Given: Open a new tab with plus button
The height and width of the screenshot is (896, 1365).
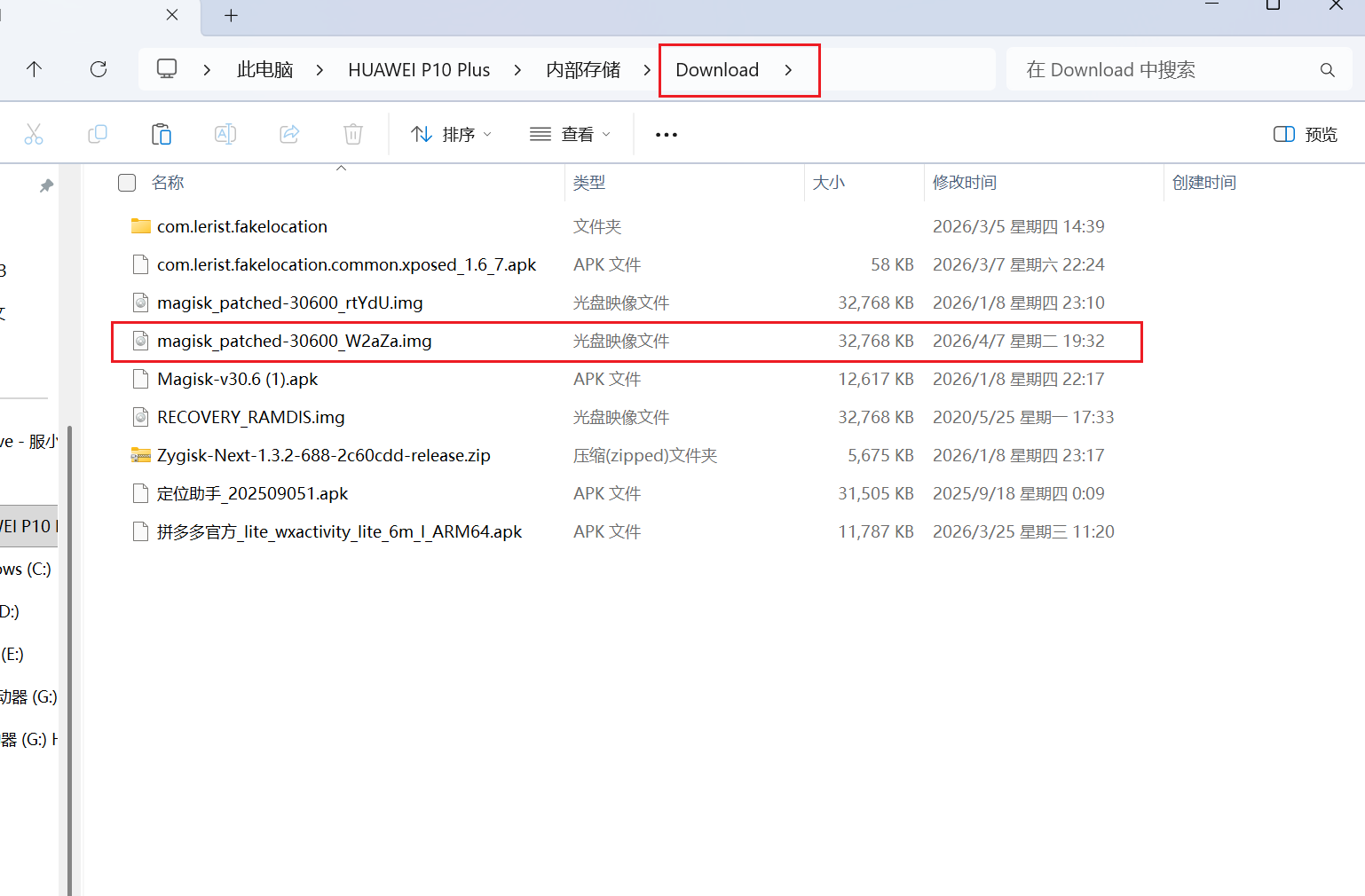Looking at the screenshot, I should click(232, 16).
